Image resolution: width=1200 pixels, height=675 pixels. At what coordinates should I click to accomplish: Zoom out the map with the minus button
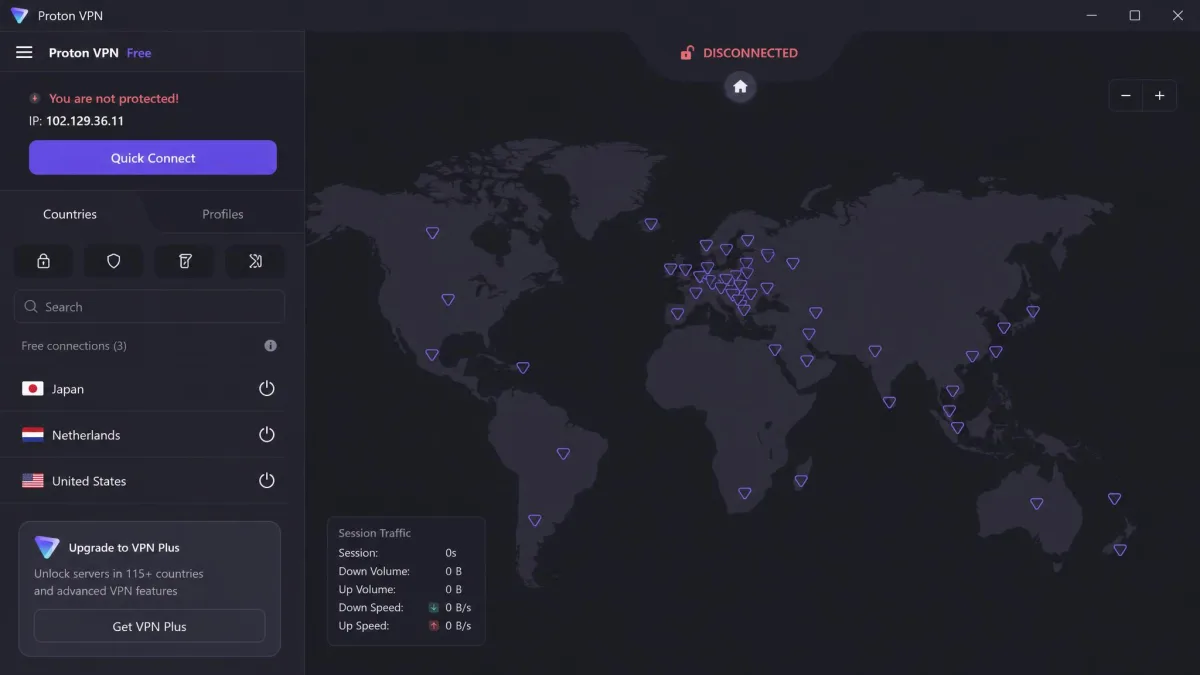[x=1126, y=96]
